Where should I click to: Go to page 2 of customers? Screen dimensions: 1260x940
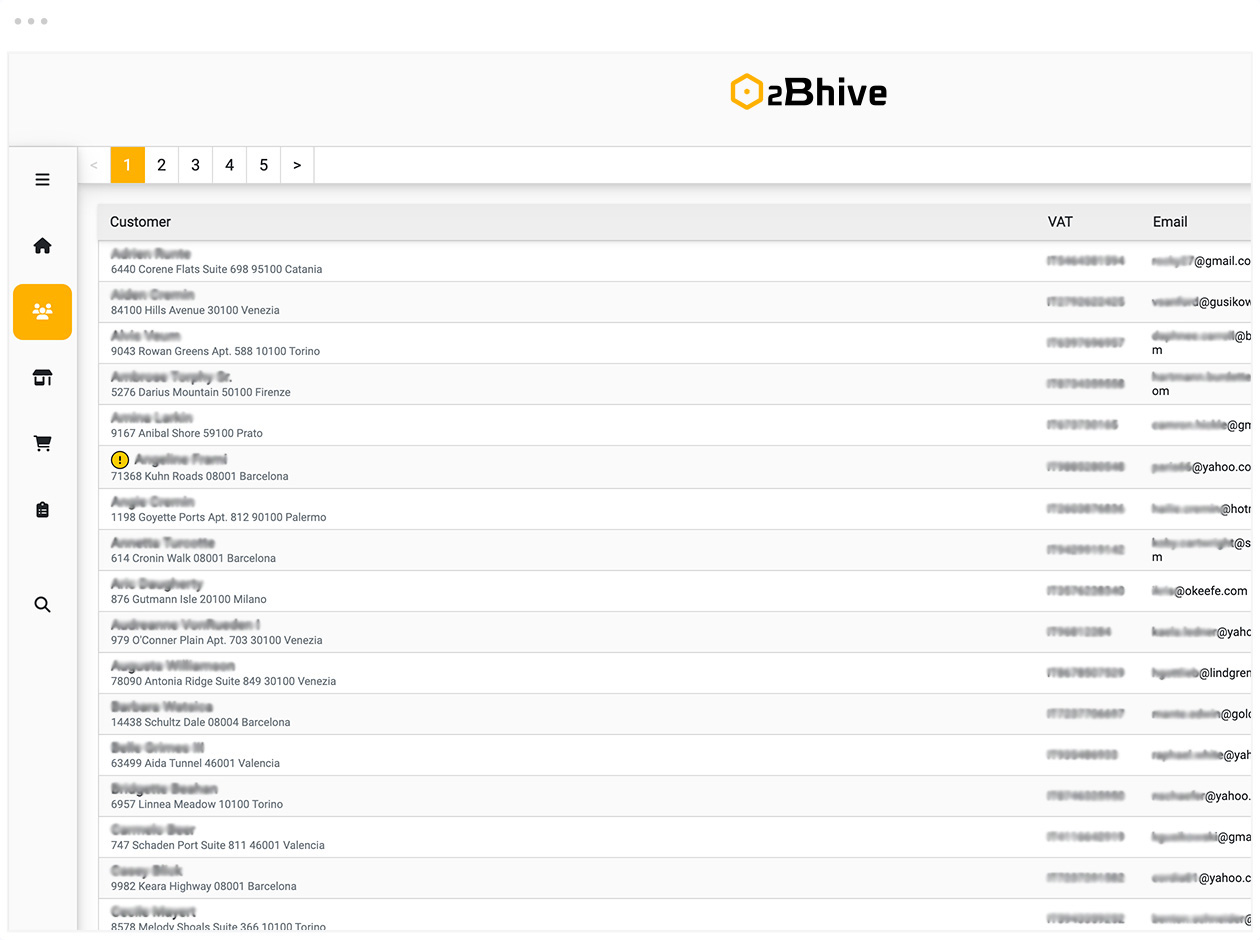tap(161, 164)
